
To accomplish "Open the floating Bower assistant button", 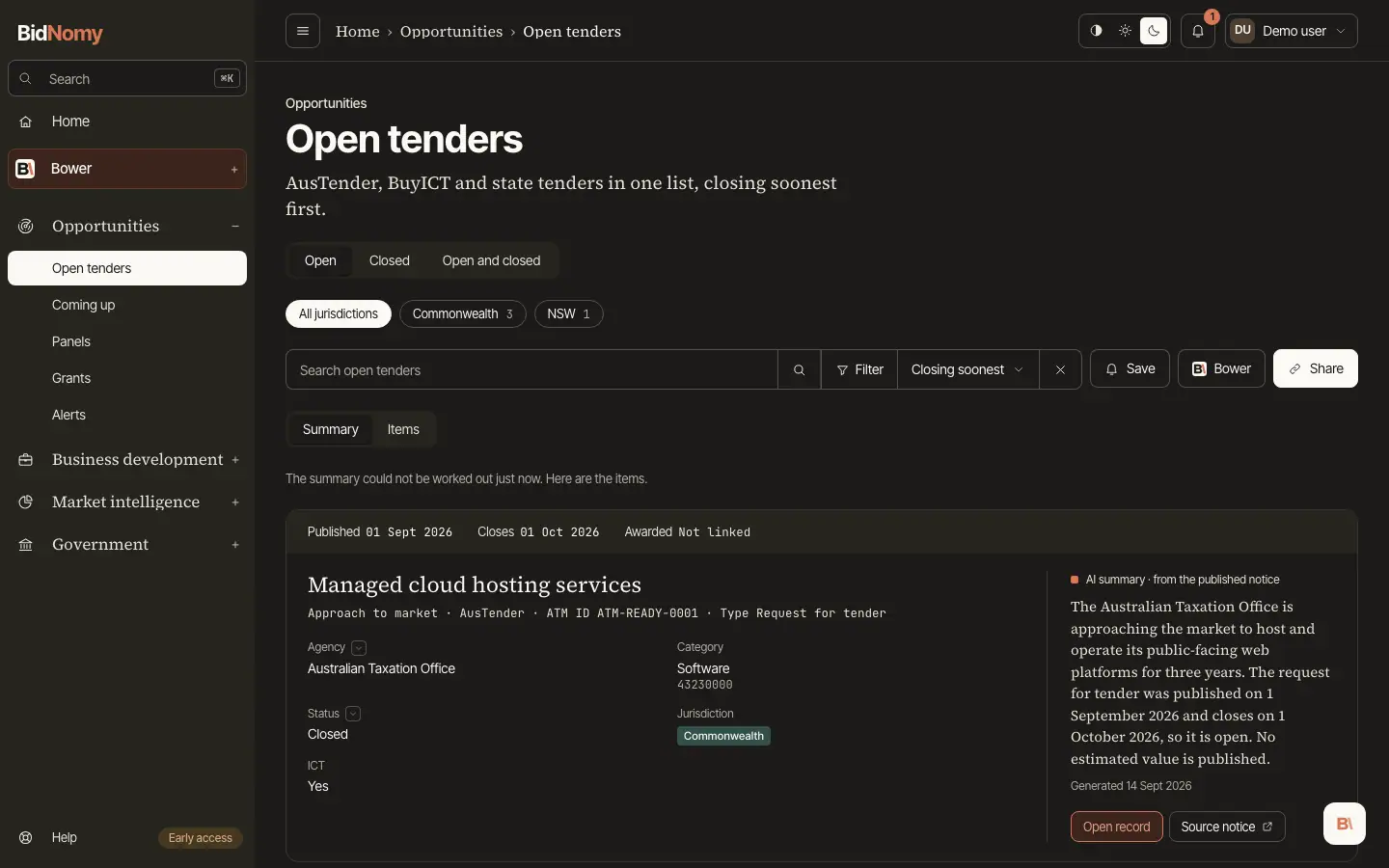I will 1345,824.
